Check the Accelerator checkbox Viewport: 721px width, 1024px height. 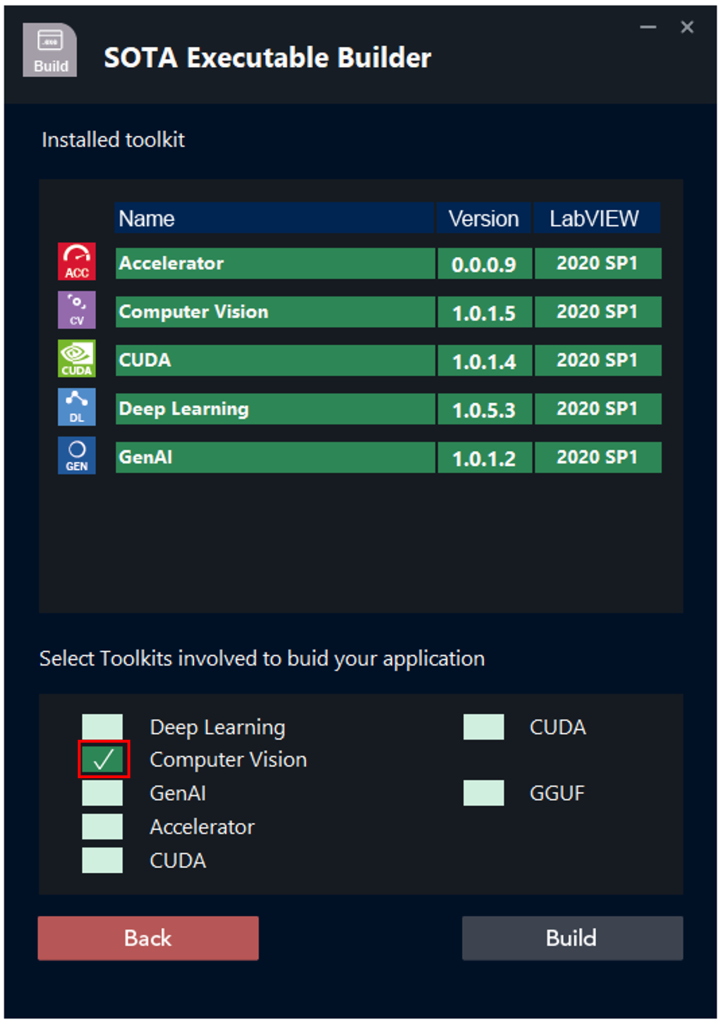(x=103, y=827)
